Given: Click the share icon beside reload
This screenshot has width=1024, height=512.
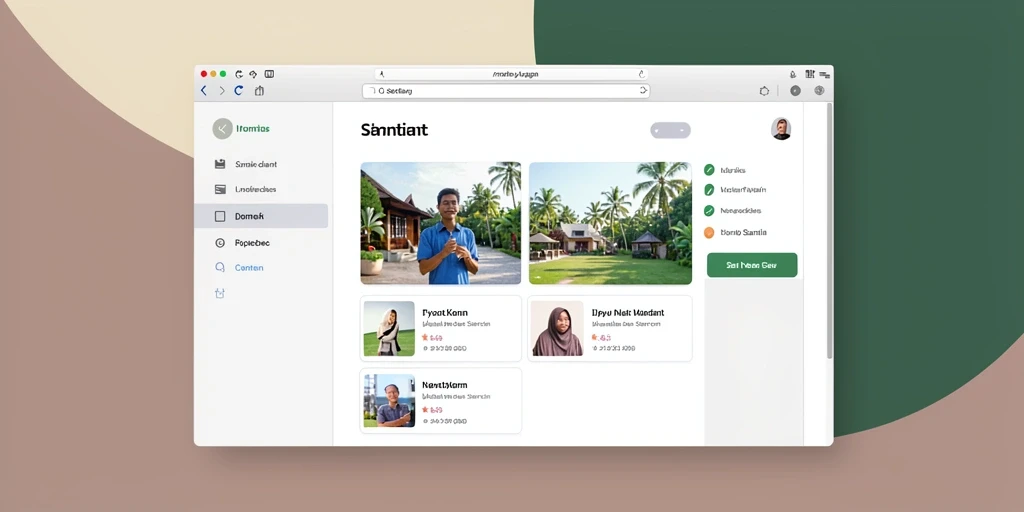Looking at the screenshot, I should [x=259, y=91].
